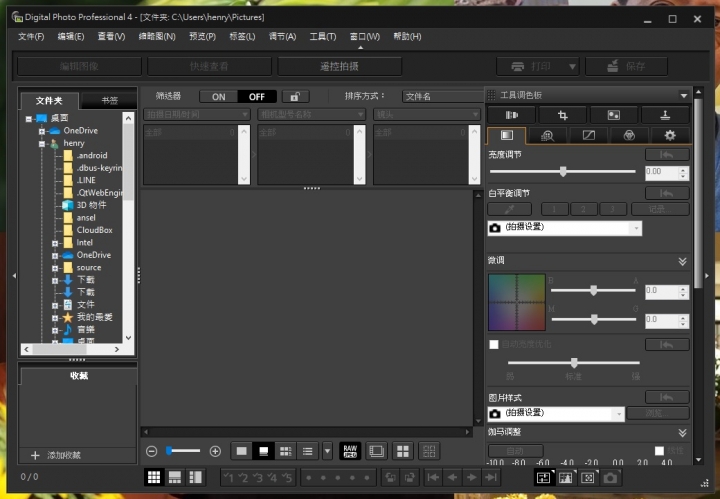Reset 图片样式 with its undo arrow
This screenshot has width=720, height=499.
click(x=667, y=397)
